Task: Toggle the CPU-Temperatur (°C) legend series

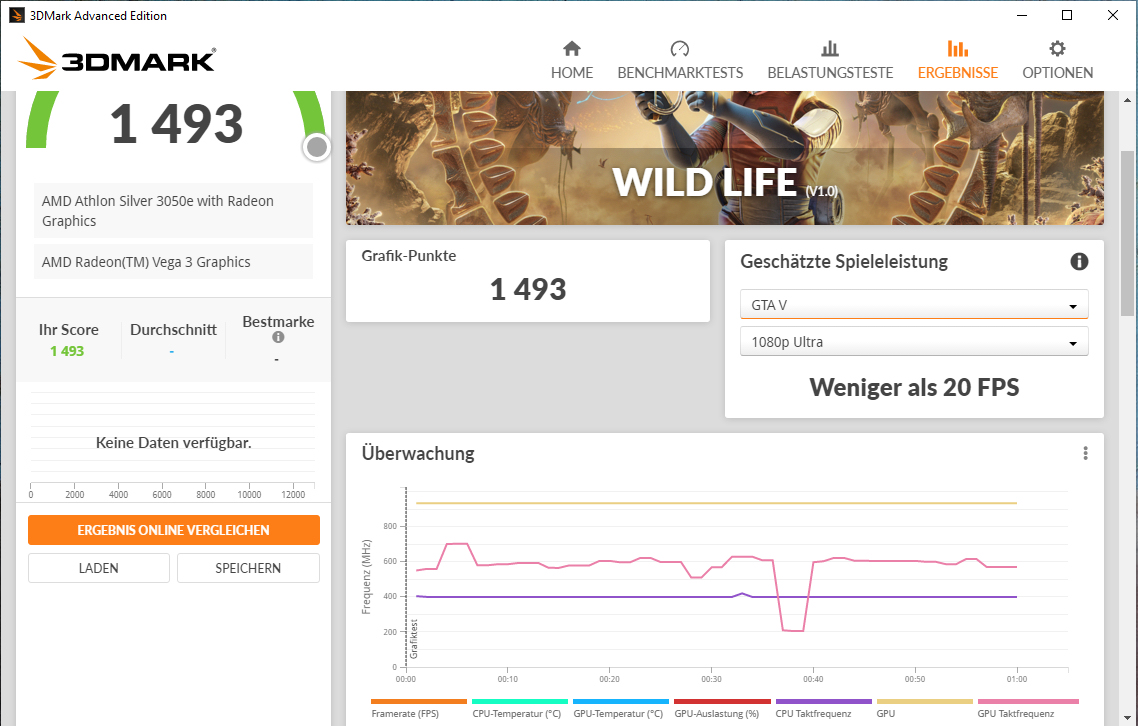Action: coord(520,709)
